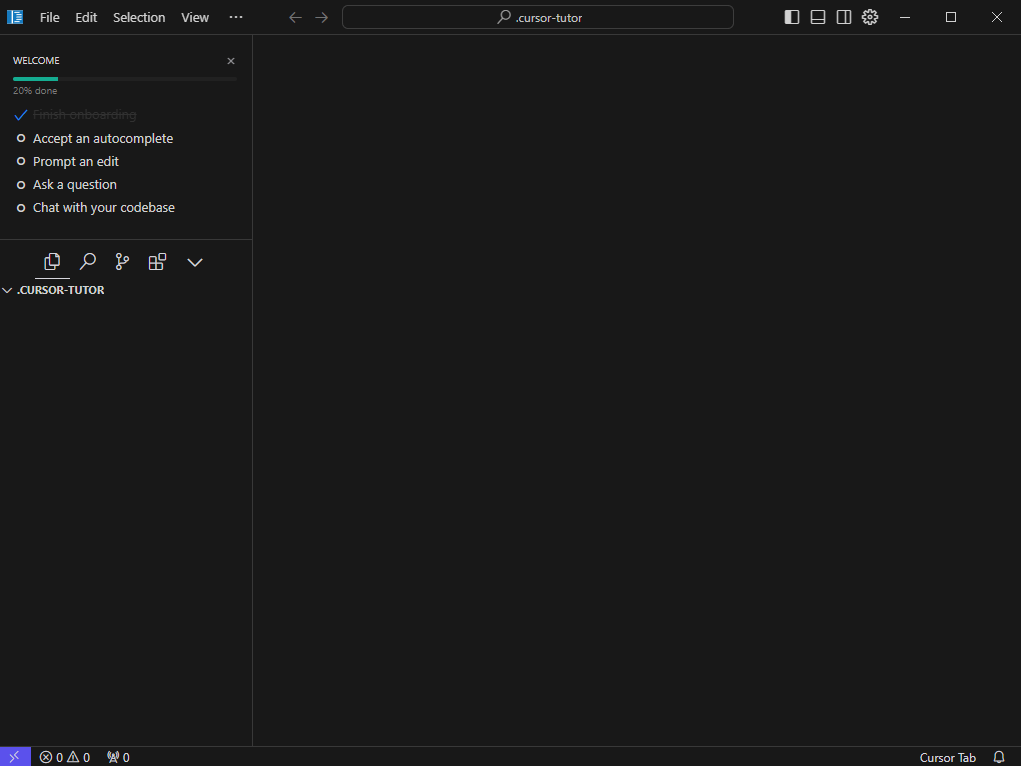
Task: Go back with the left arrow
Action: [295, 18]
